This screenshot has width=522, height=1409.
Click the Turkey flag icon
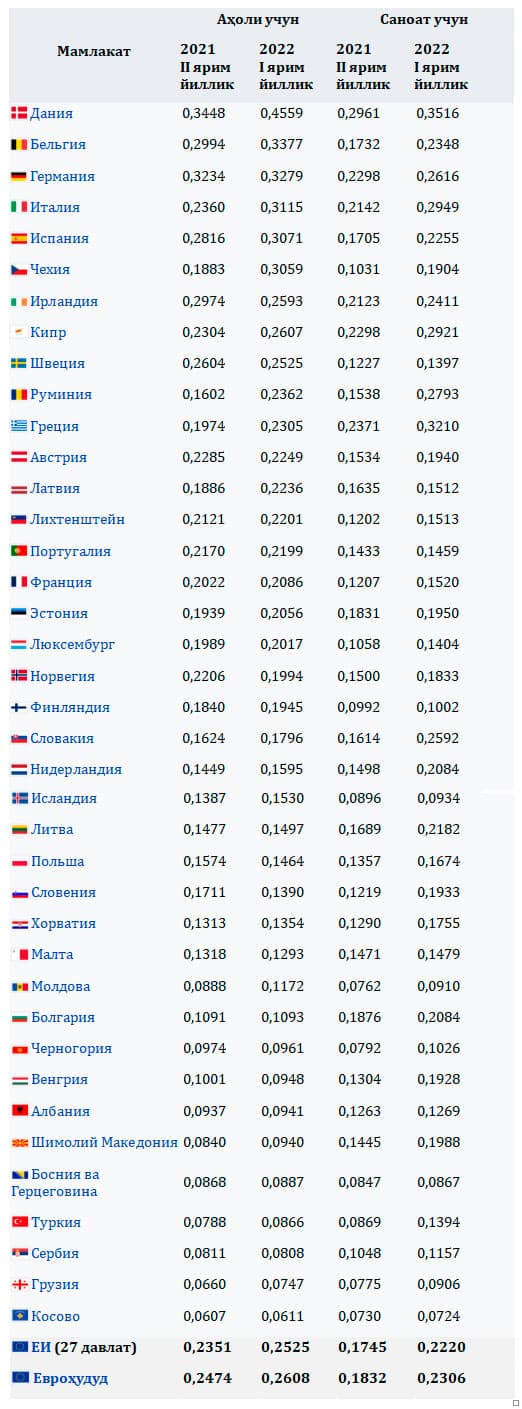click(x=19, y=1222)
